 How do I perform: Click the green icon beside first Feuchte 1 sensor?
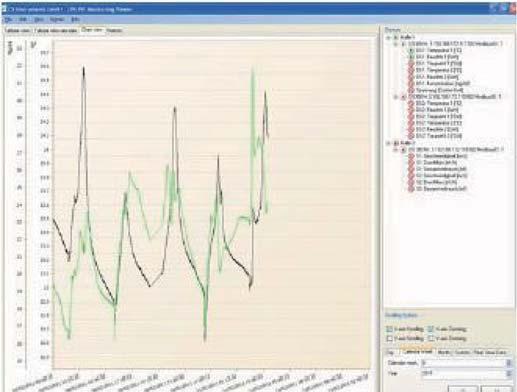coord(411,57)
